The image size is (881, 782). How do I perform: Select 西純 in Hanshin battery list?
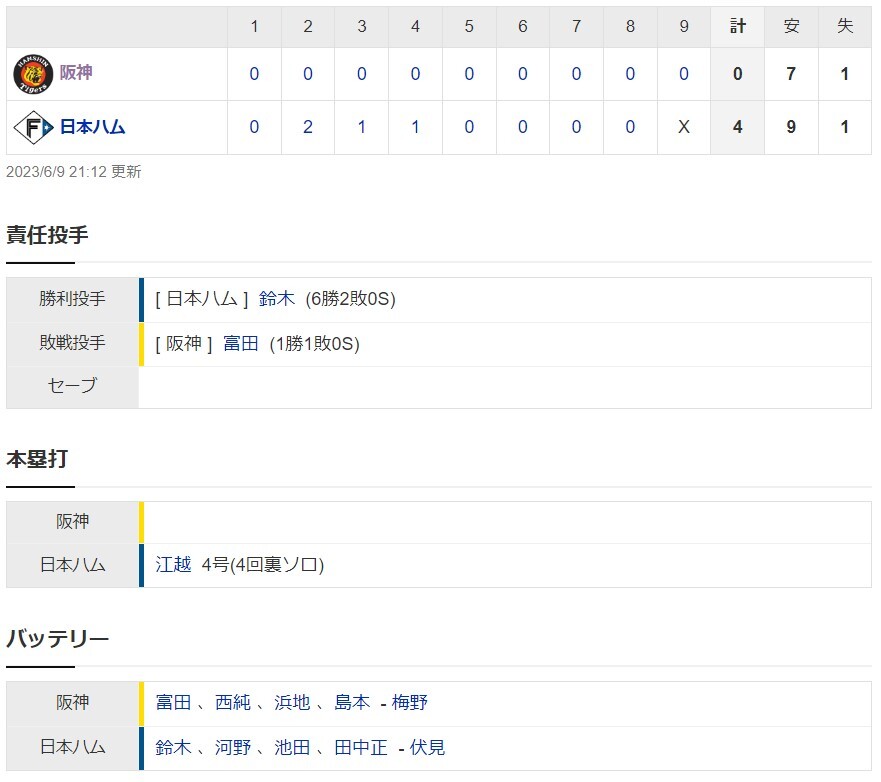(x=233, y=703)
